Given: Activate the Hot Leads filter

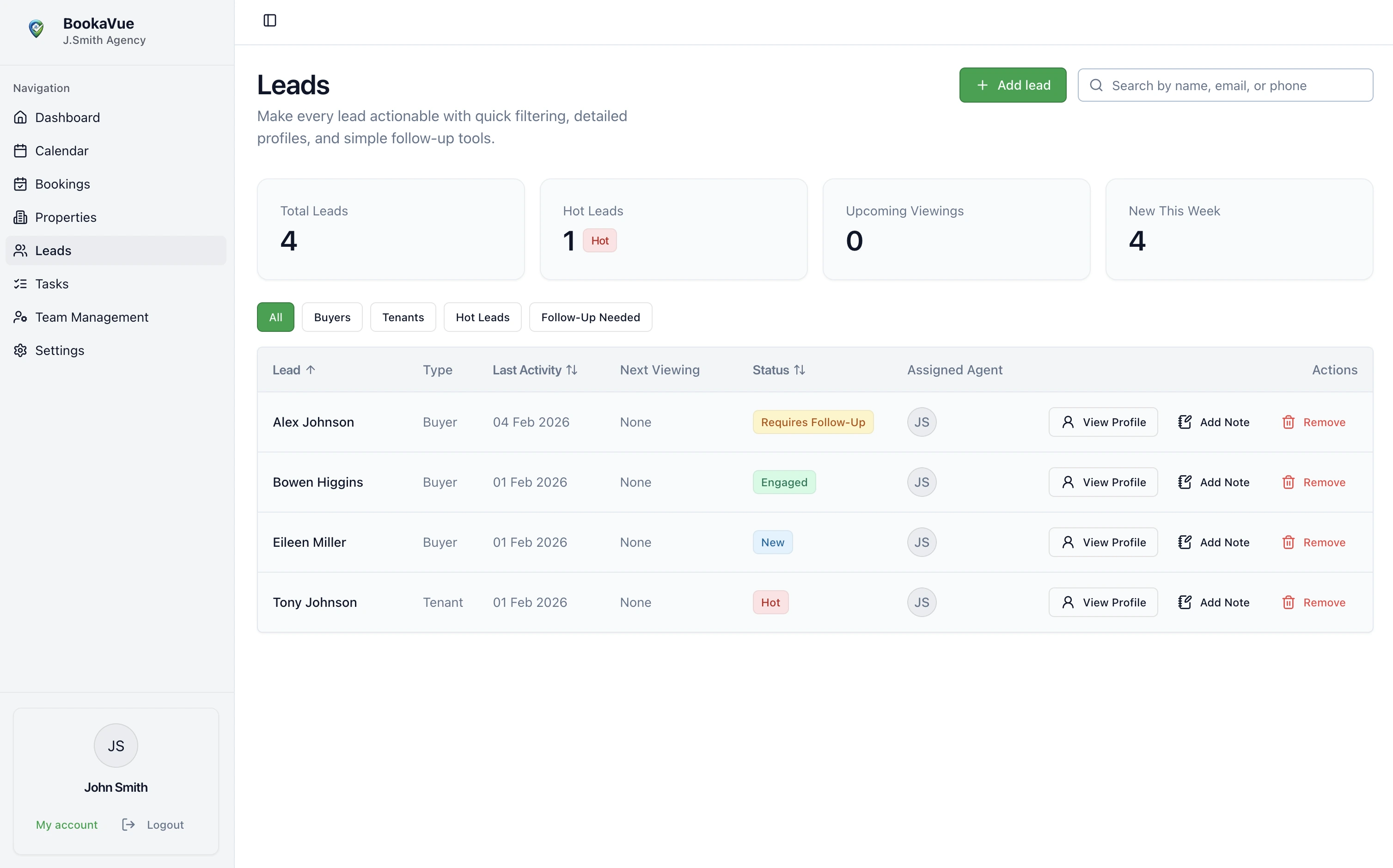Looking at the screenshot, I should (482, 317).
